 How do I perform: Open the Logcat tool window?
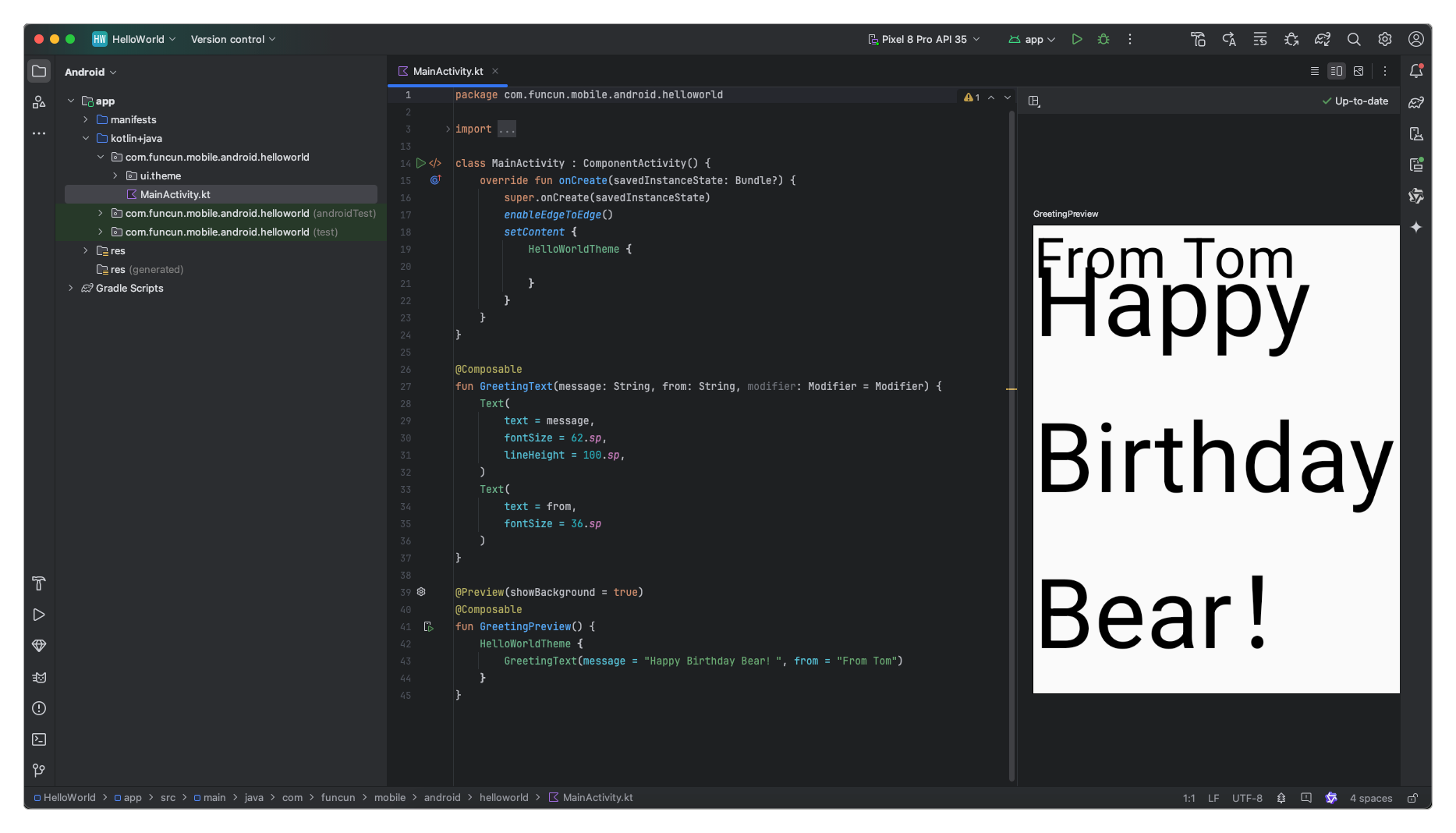click(39, 677)
